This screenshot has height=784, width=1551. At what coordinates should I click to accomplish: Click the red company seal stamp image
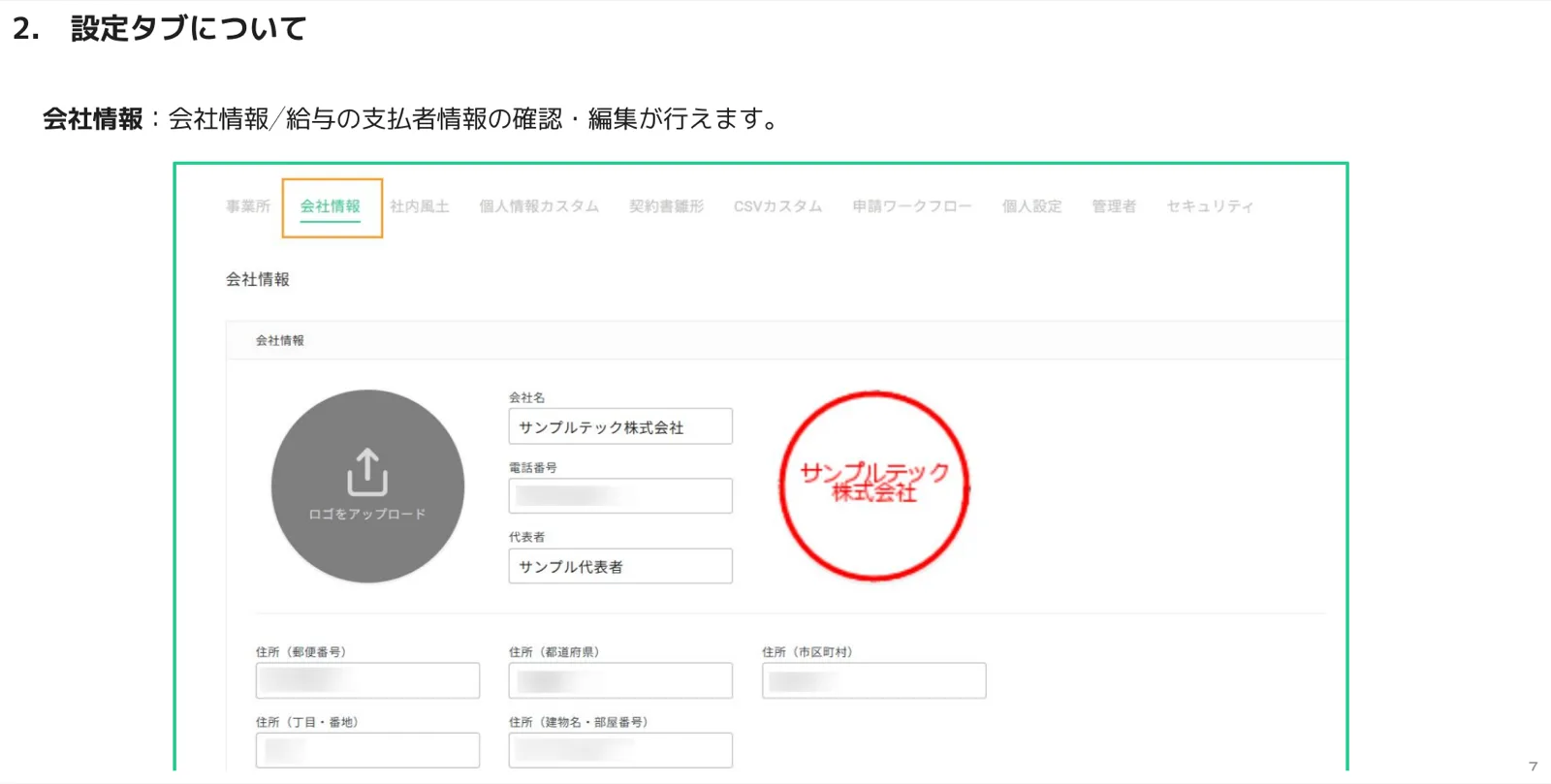[x=874, y=486]
